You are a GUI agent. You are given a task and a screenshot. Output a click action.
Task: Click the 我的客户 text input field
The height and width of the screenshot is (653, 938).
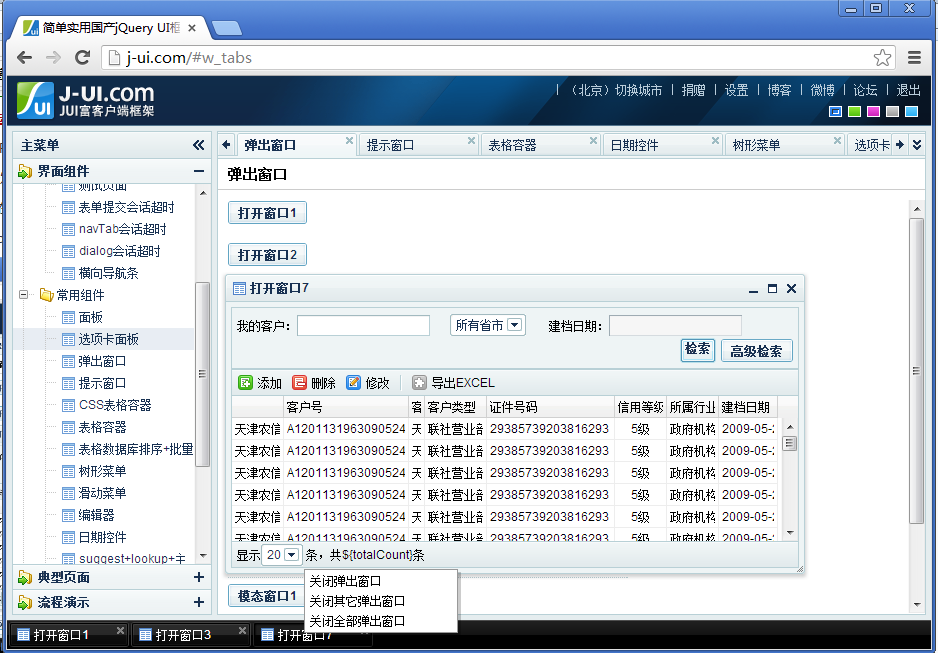pyautogui.click(x=363, y=326)
